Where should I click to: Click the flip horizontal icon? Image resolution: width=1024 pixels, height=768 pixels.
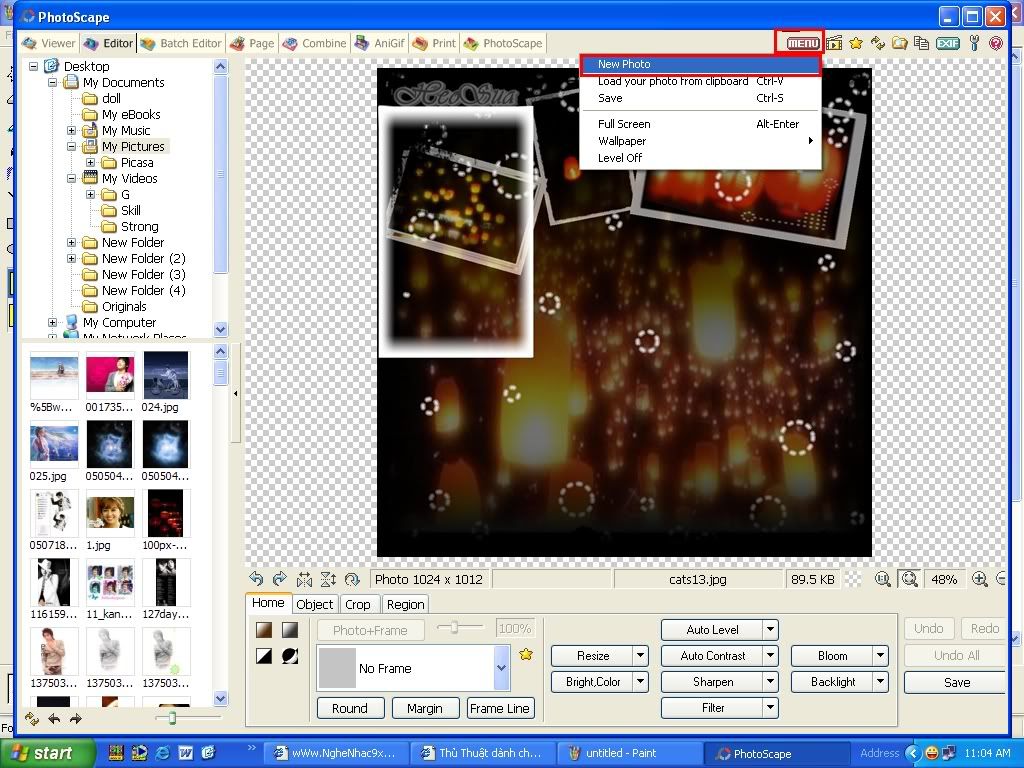(x=304, y=579)
